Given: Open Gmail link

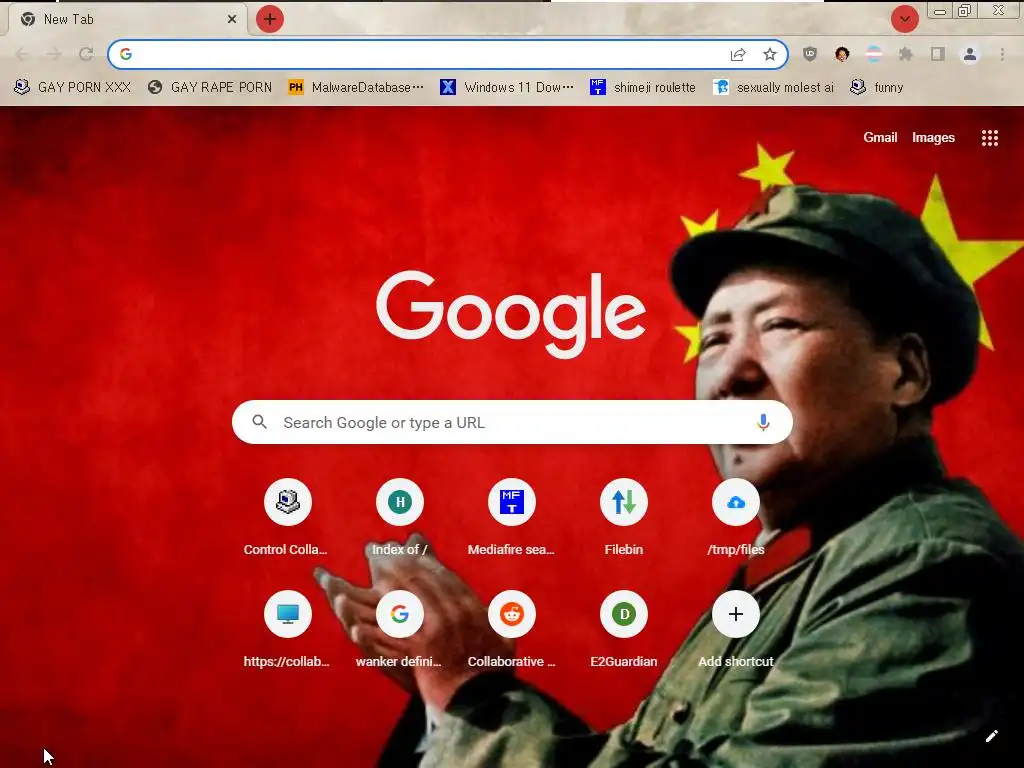Looking at the screenshot, I should coord(880,138).
